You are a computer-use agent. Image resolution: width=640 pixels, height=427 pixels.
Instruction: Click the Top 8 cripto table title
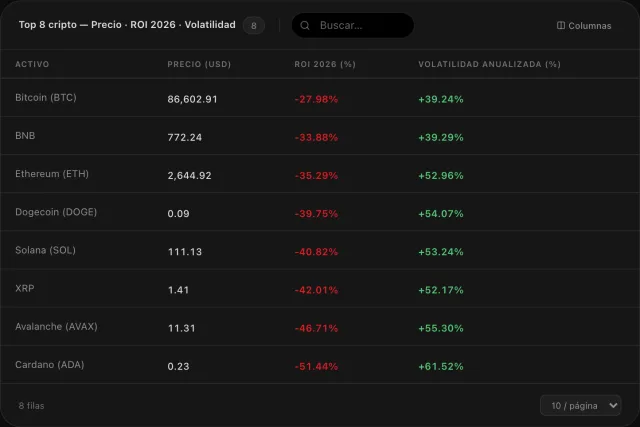tap(127, 25)
